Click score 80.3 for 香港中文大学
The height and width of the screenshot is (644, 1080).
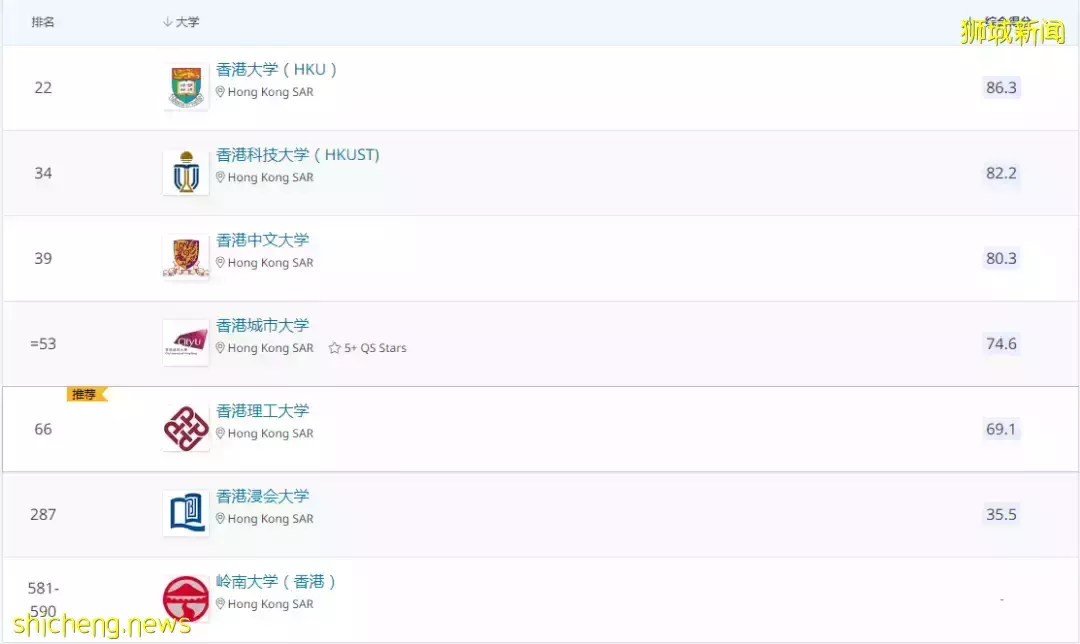pyautogui.click(x=1001, y=258)
